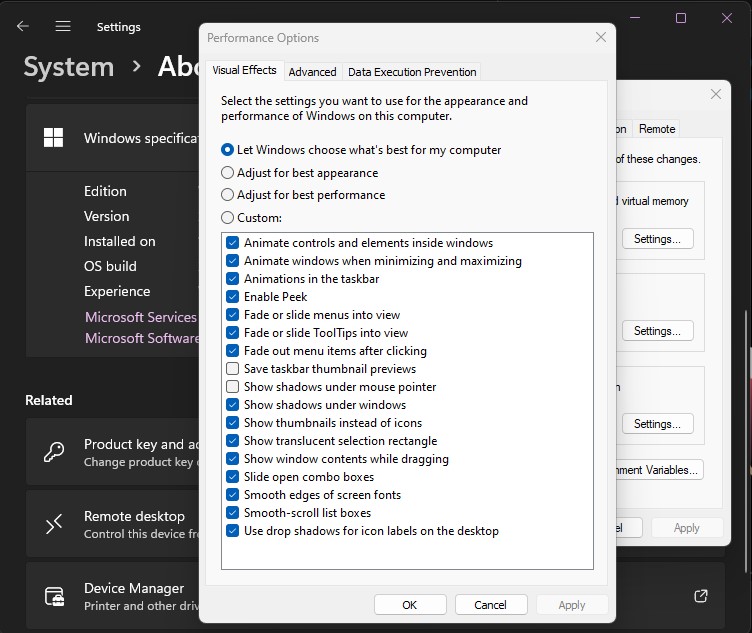The width and height of the screenshot is (752, 633).
Task: Close the System Properties dialog behind
Action: click(x=716, y=94)
